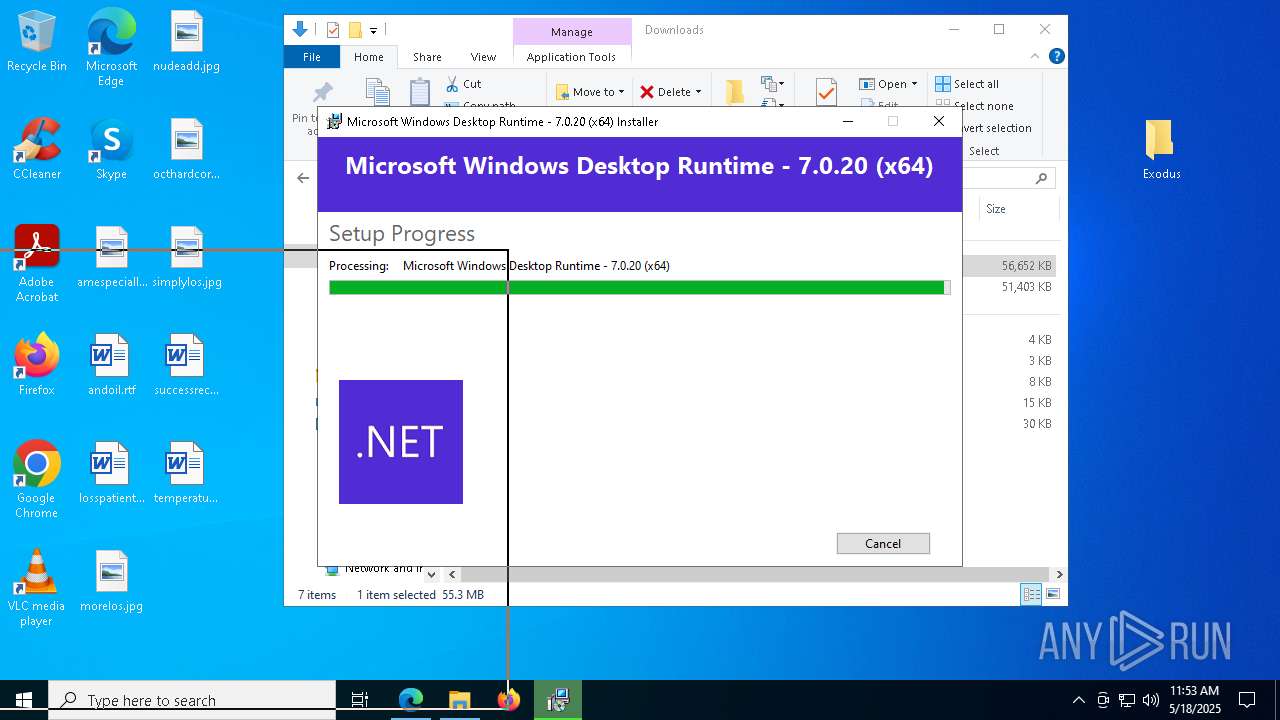Open Task View from taskbar
This screenshot has width=1280, height=720.
[360, 700]
